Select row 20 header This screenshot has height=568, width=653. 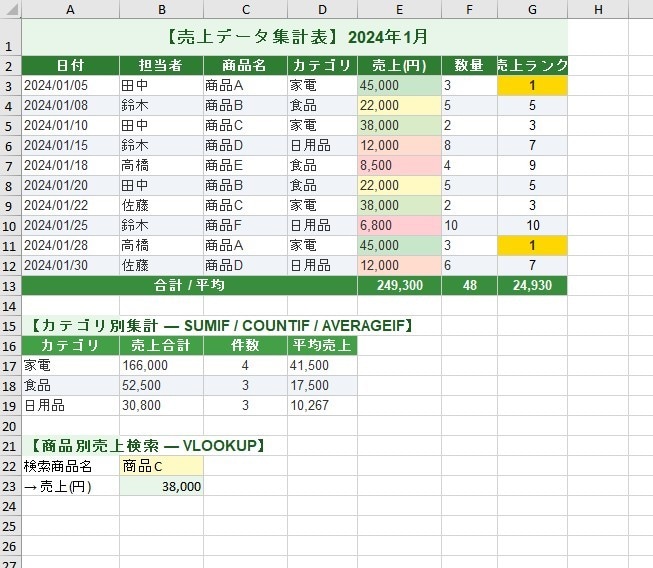click(10, 426)
